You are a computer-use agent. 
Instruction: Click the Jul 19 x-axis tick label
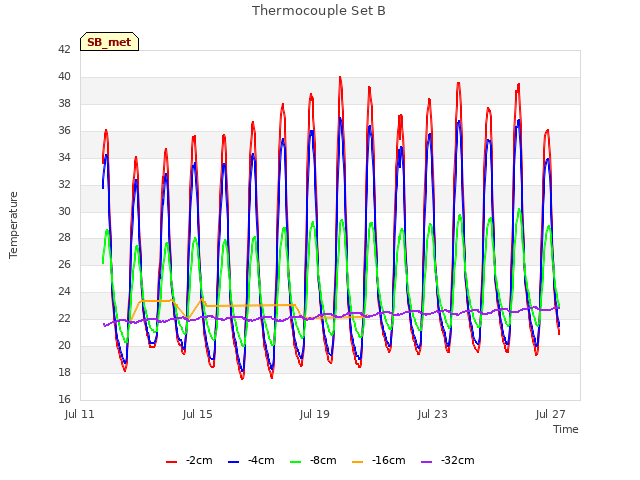click(x=315, y=414)
